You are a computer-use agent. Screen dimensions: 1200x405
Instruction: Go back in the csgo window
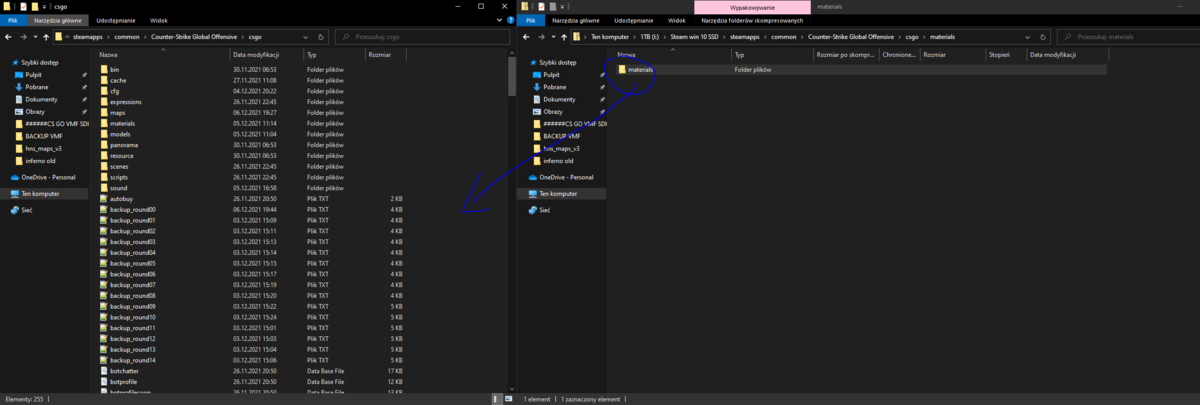8,36
